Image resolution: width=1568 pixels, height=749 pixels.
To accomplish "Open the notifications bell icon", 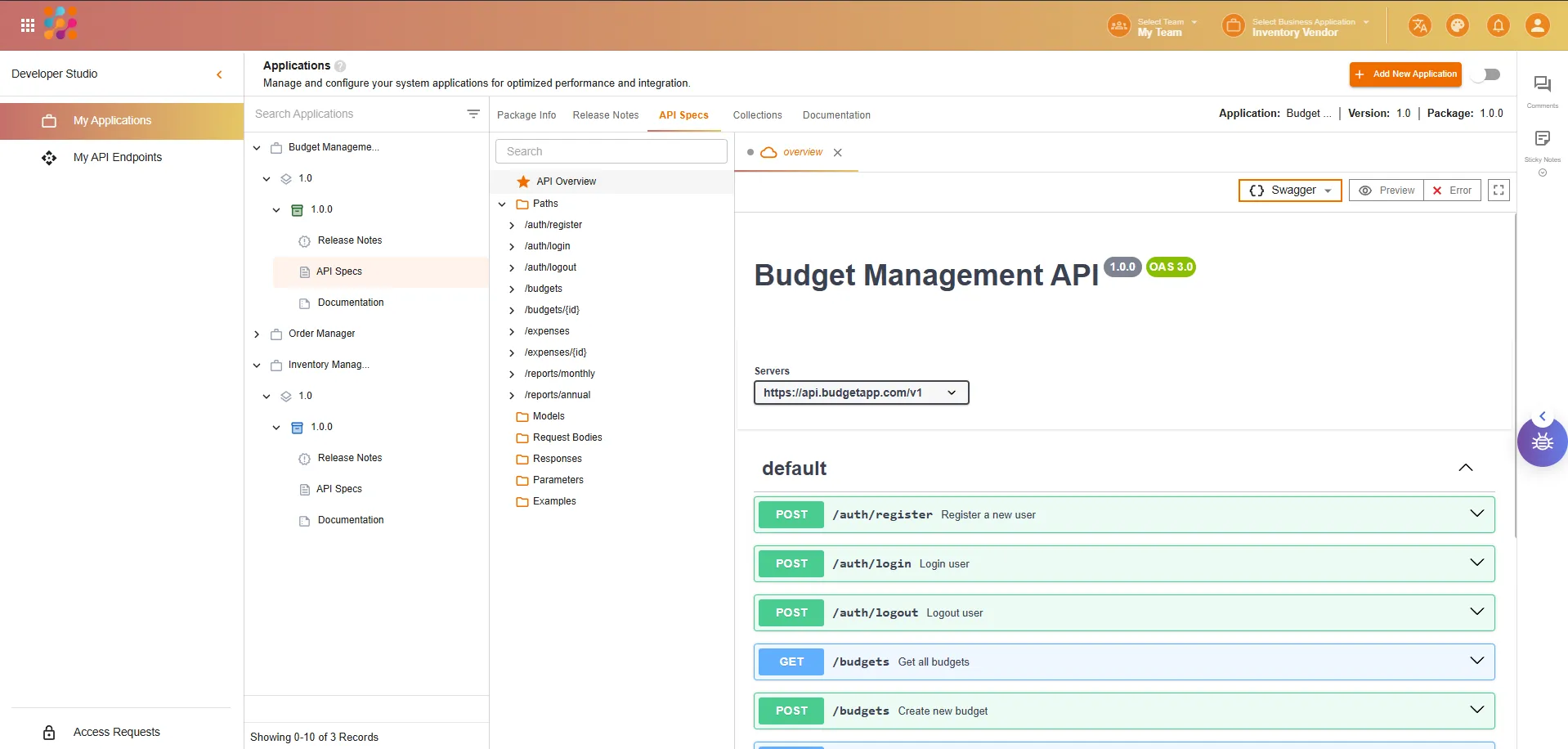I will coord(1498,25).
